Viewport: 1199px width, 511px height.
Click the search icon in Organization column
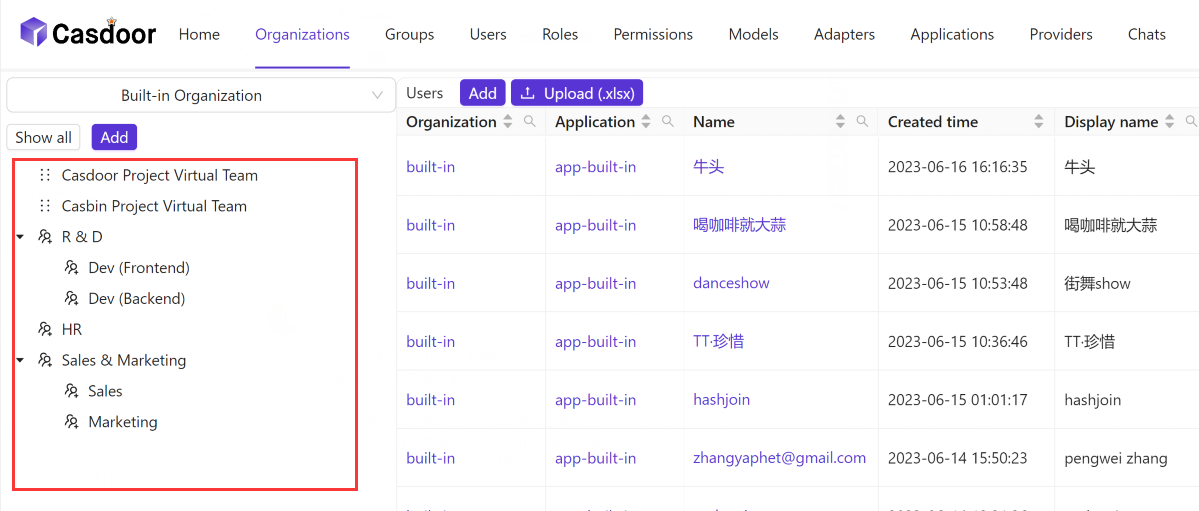(530, 122)
